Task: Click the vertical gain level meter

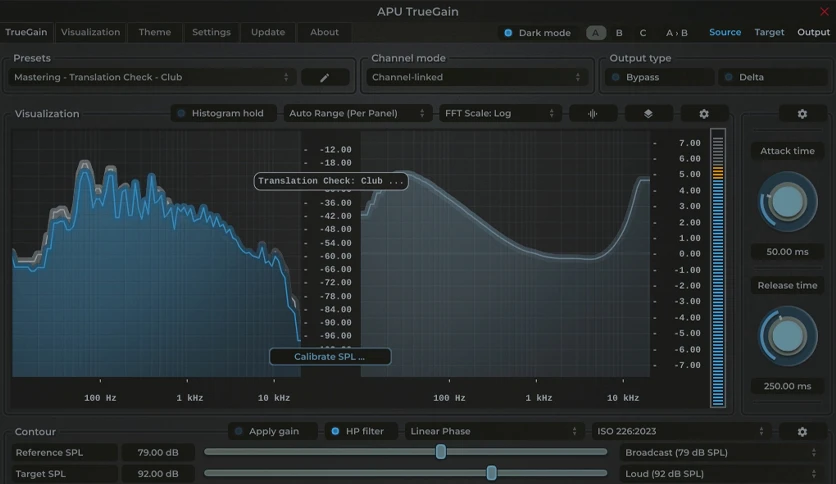Action: pos(718,268)
